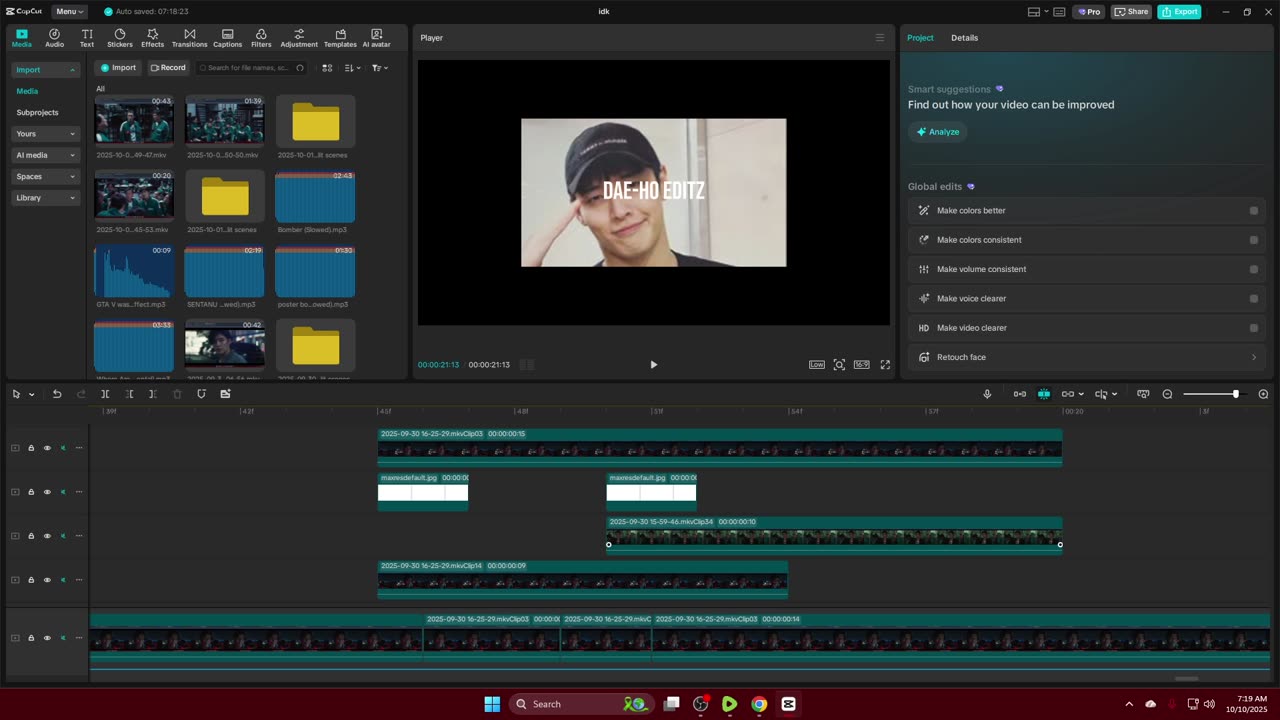Expand the Yours section dropdown
This screenshot has height=720, width=1280.
46,134
